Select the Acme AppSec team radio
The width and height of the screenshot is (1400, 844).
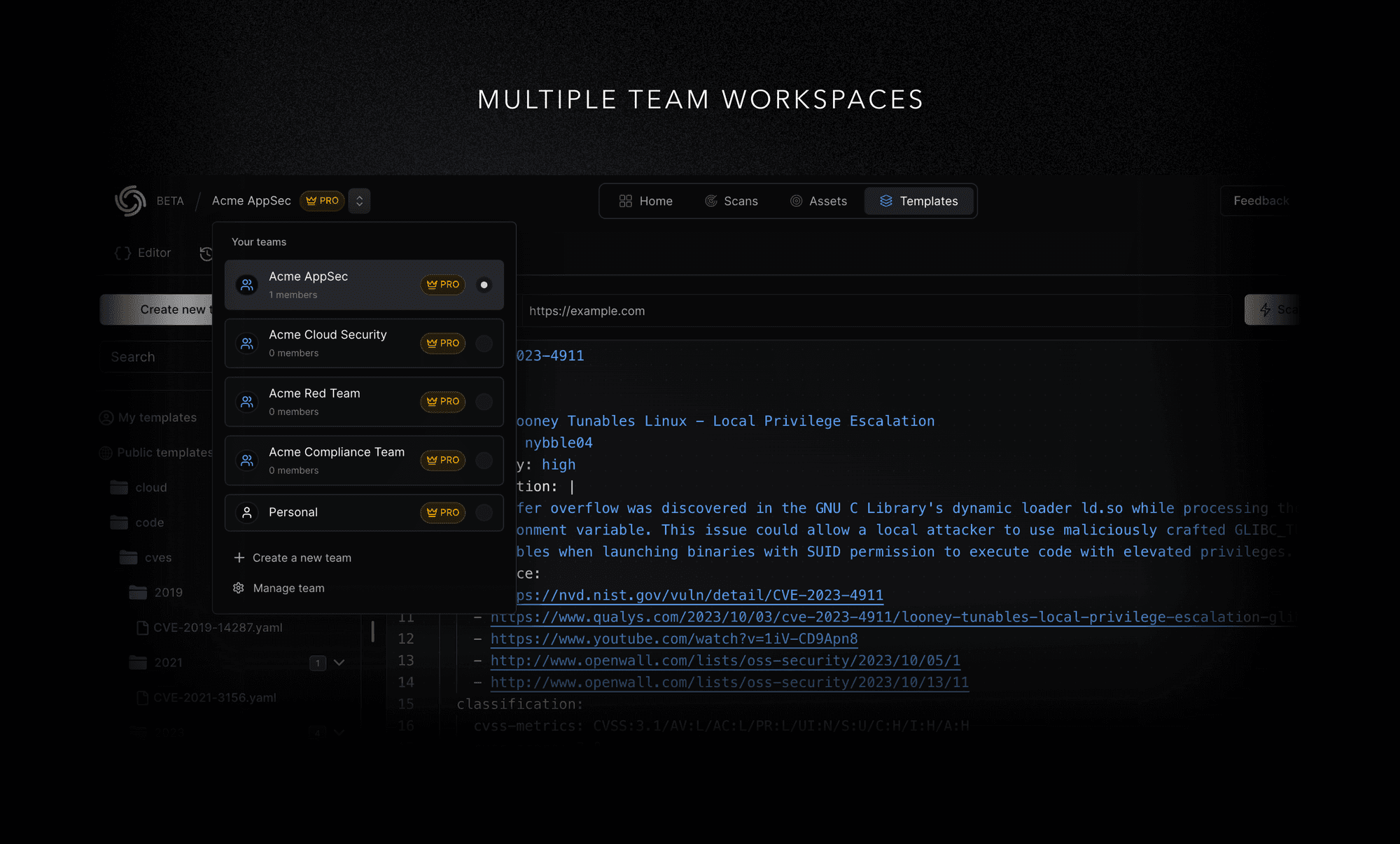pyautogui.click(x=484, y=285)
